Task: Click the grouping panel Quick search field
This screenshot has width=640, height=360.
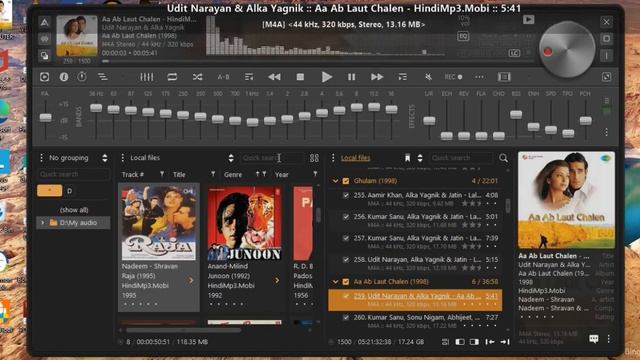Action: tap(73, 174)
